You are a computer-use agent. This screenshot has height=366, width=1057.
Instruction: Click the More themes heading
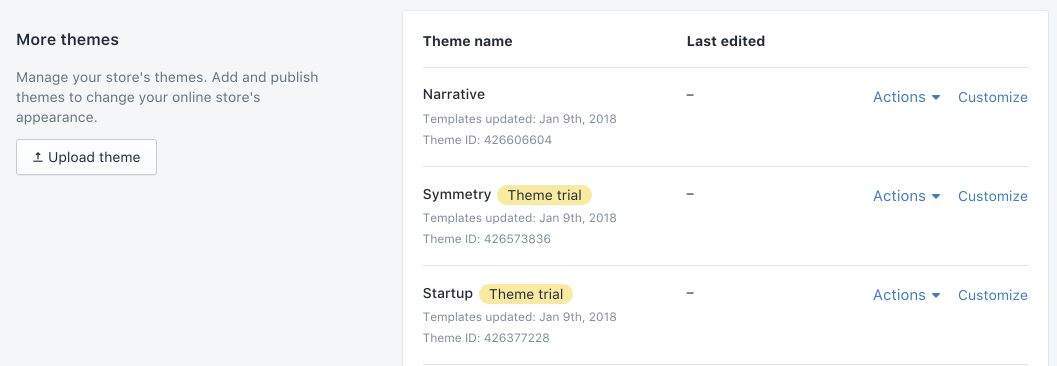[x=67, y=40]
